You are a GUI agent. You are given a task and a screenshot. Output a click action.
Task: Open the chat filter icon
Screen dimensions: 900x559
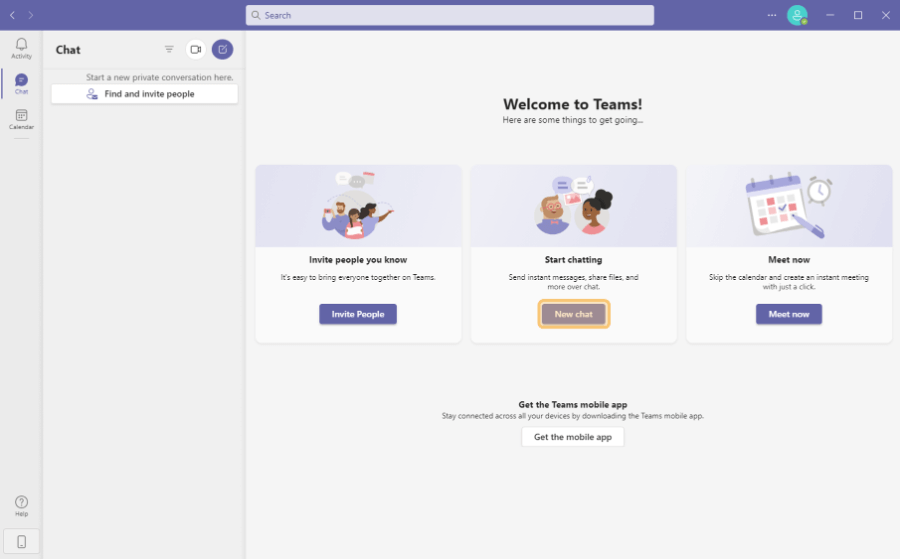click(x=169, y=49)
